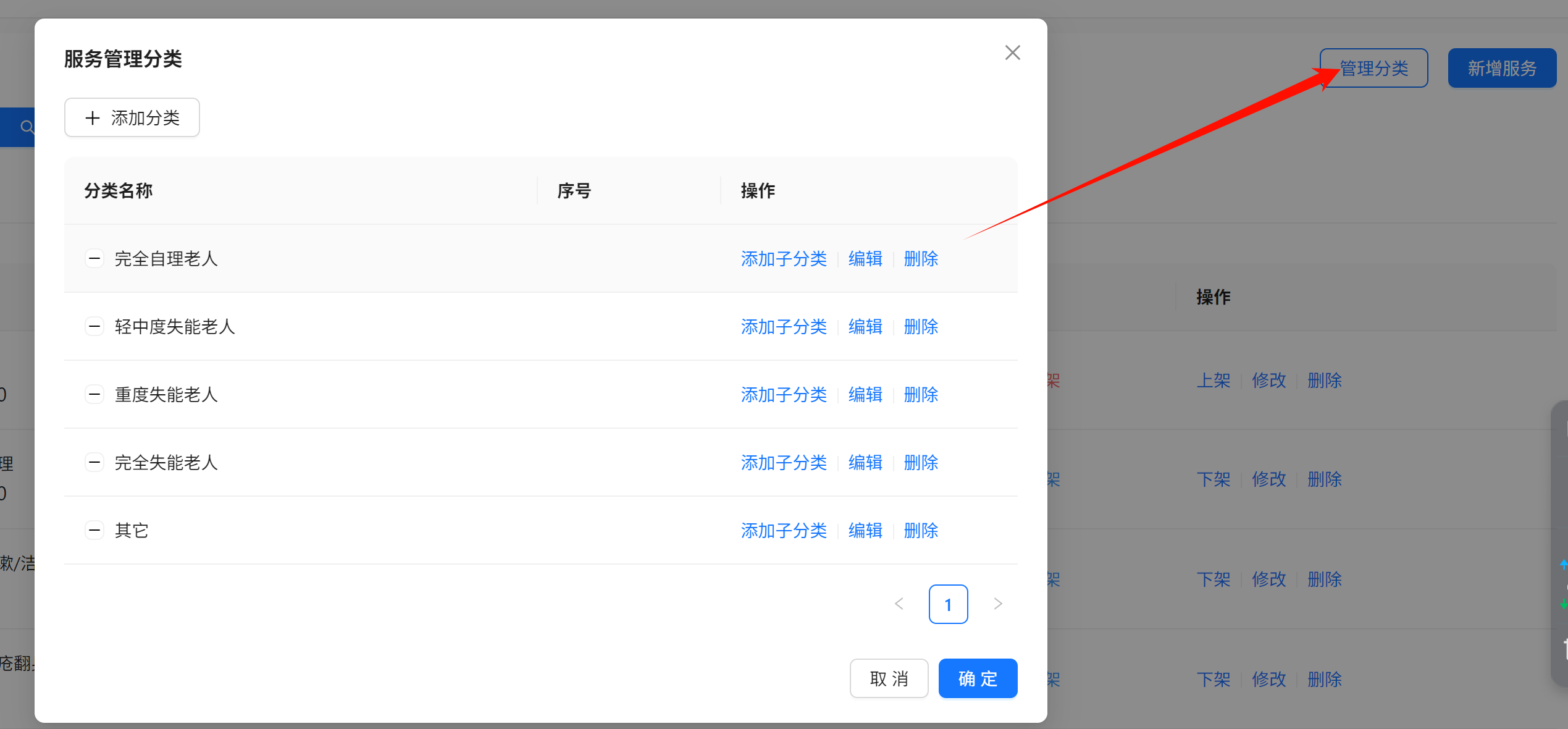Click 添加分类 button with plus icon
1568x729 pixels.
[x=132, y=117]
